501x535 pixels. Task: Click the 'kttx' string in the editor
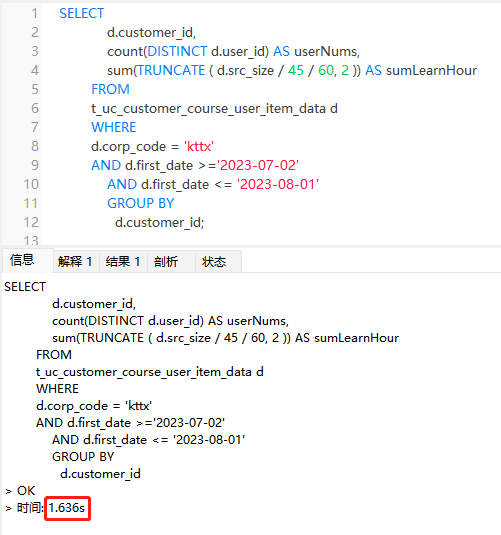[199, 146]
